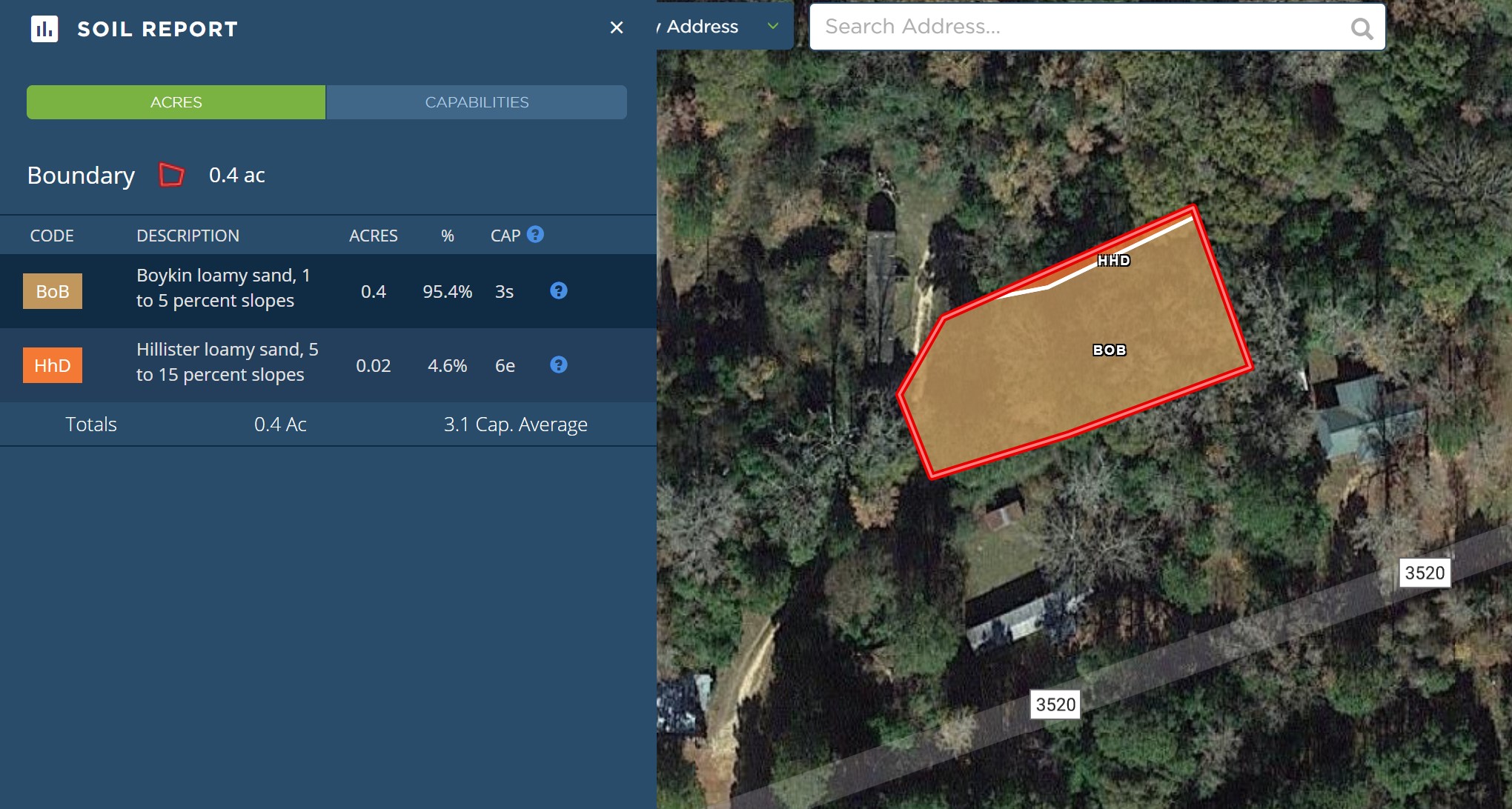Click the BoB tan color swatch
The width and height of the screenshot is (1512, 809).
[x=53, y=291]
